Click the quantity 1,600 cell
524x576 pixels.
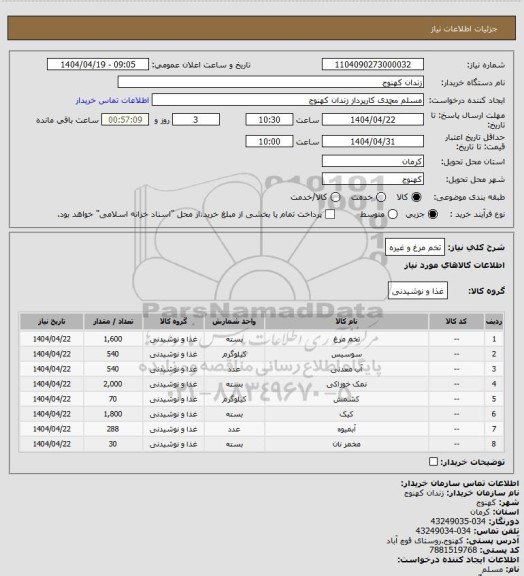113,339
